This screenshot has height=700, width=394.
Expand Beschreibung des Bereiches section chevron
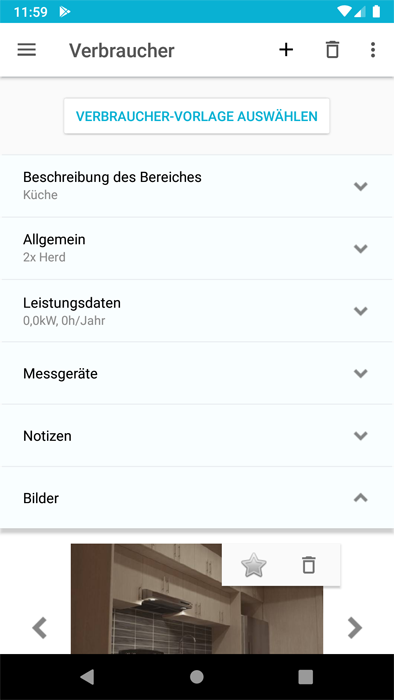pyautogui.click(x=360, y=186)
